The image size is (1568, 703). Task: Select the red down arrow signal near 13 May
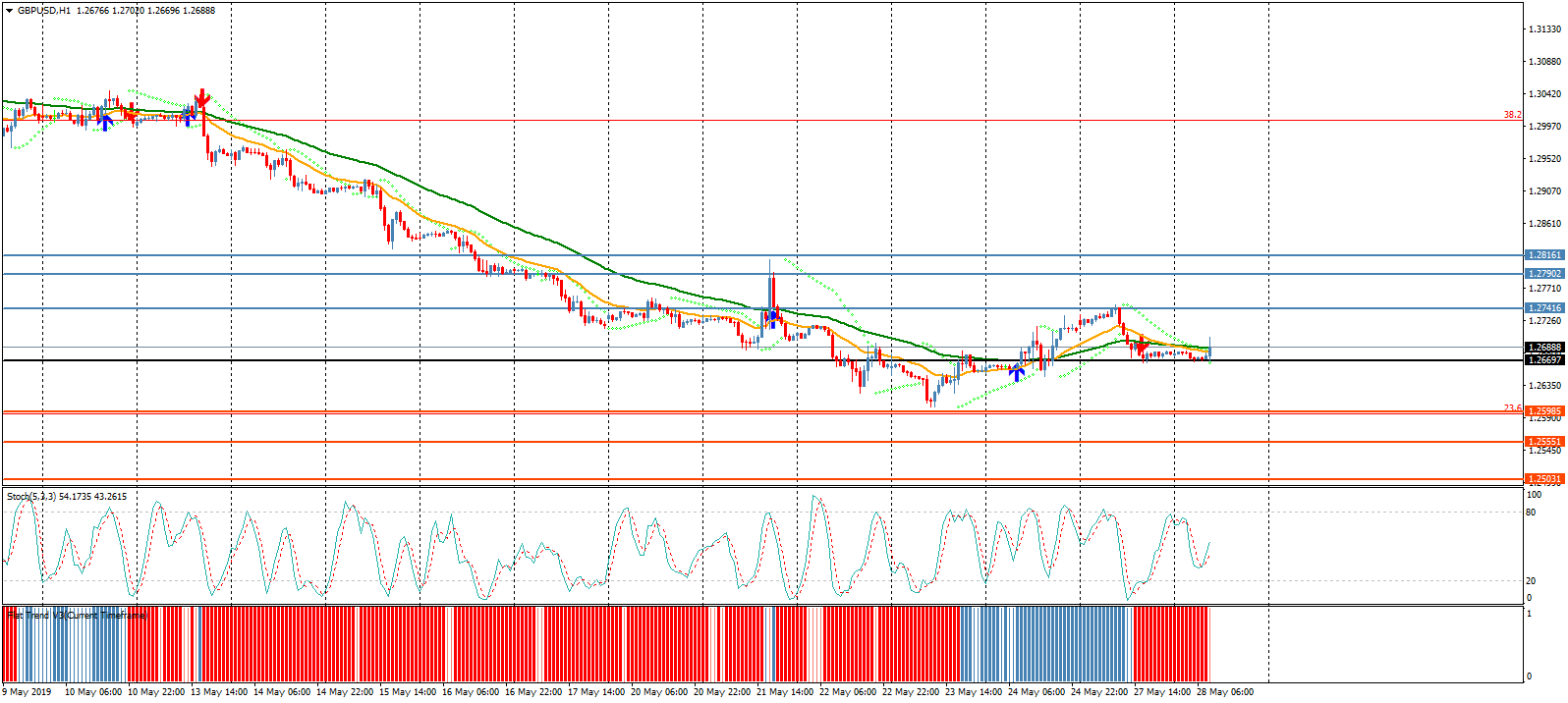coord(202,97)
